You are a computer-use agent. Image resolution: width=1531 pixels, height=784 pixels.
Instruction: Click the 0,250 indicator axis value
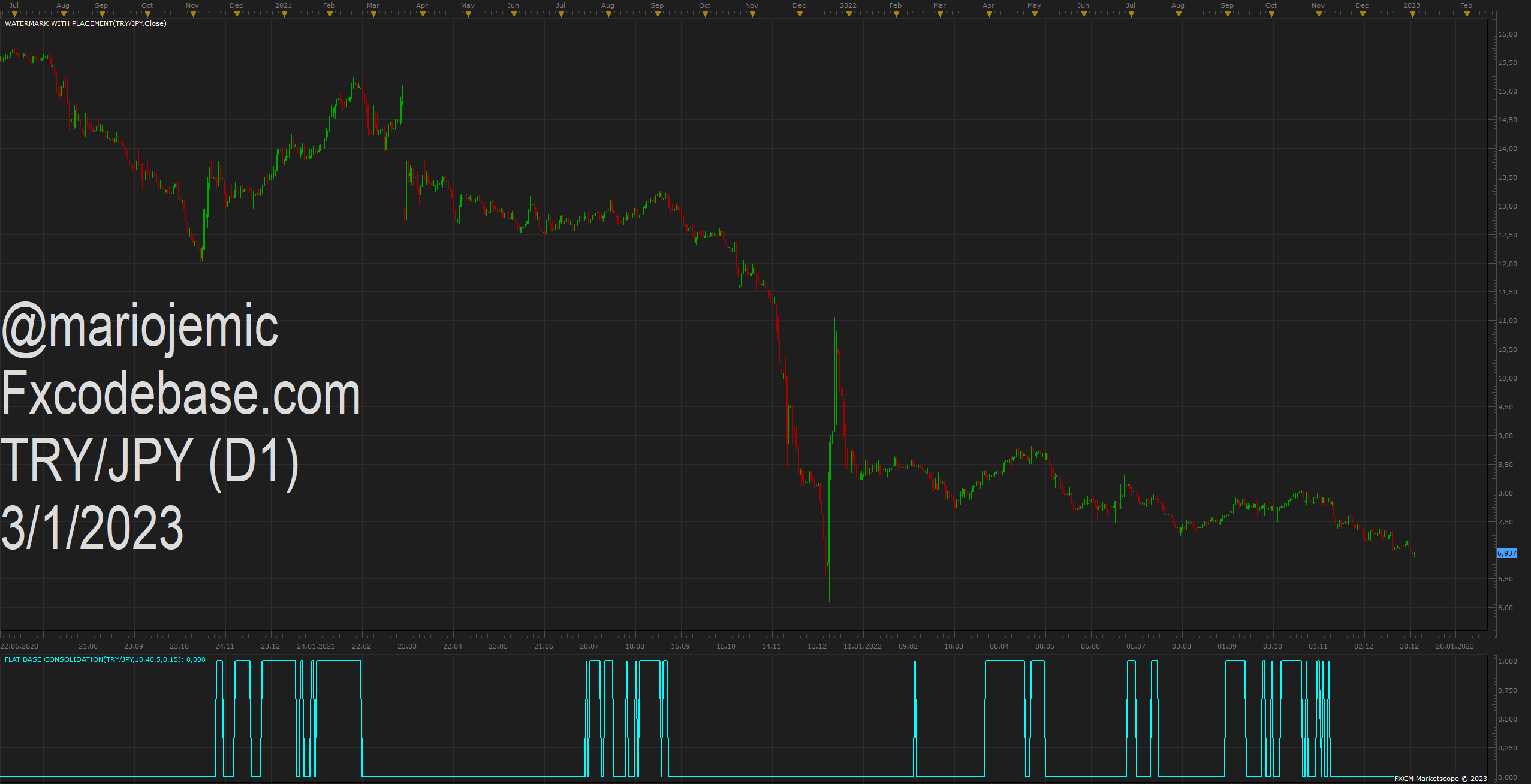coord(1508,748)
